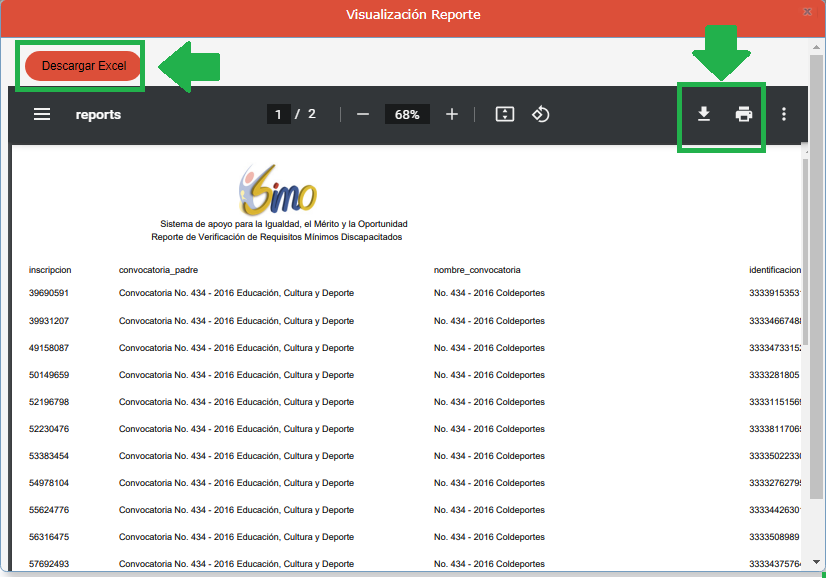Toggle the PDF sidebar menu icon

point(42,114)
